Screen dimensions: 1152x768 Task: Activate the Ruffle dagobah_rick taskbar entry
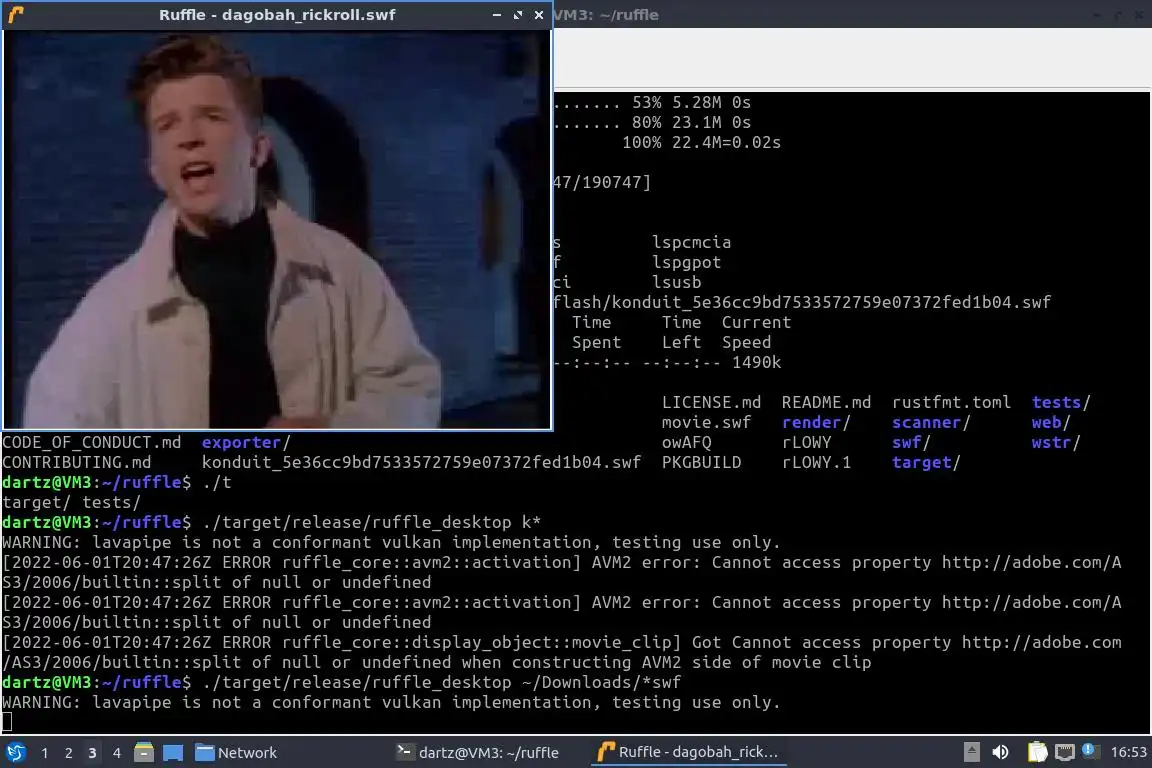687,753
